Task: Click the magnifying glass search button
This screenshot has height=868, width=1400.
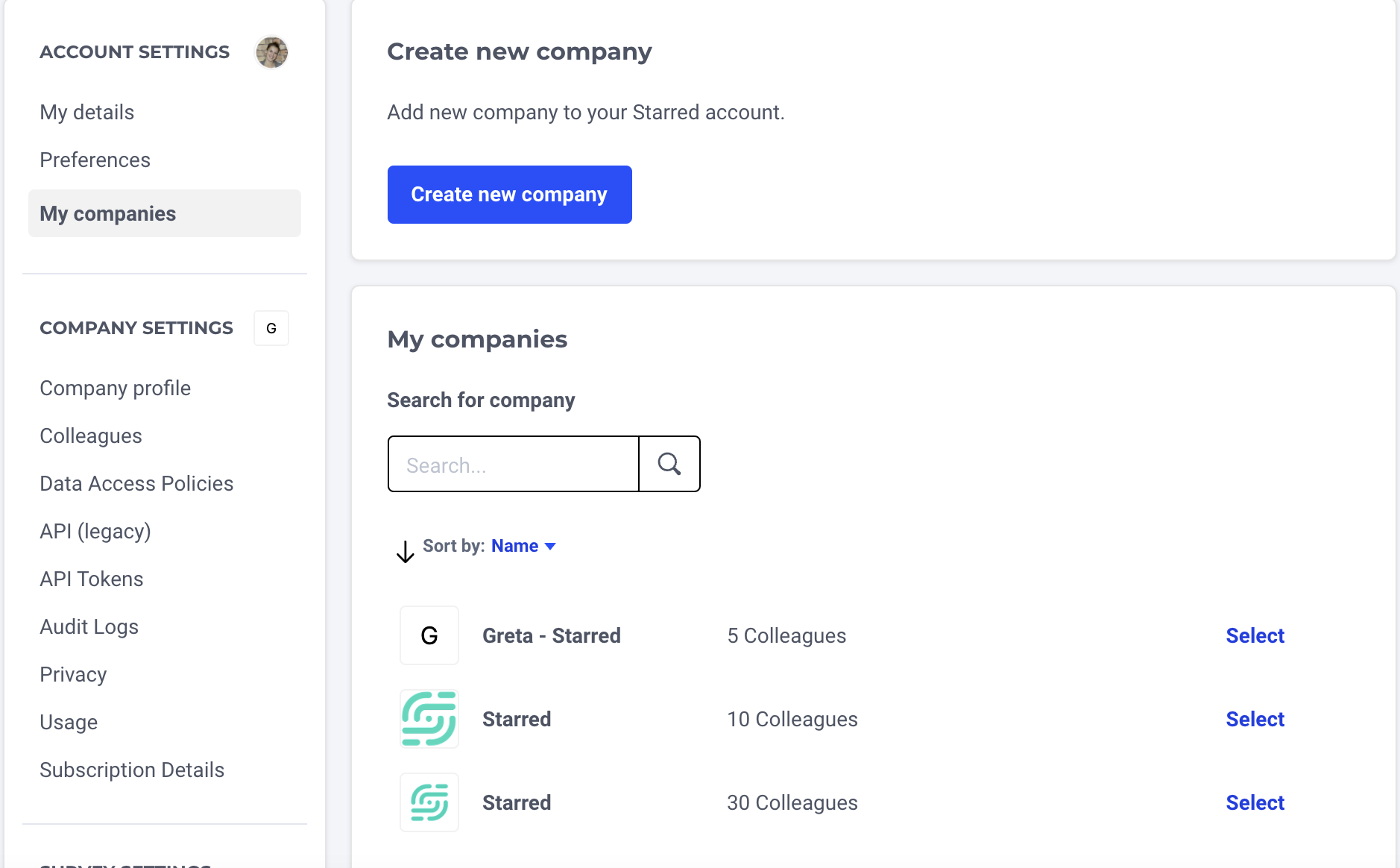Action: coord(669,464)
